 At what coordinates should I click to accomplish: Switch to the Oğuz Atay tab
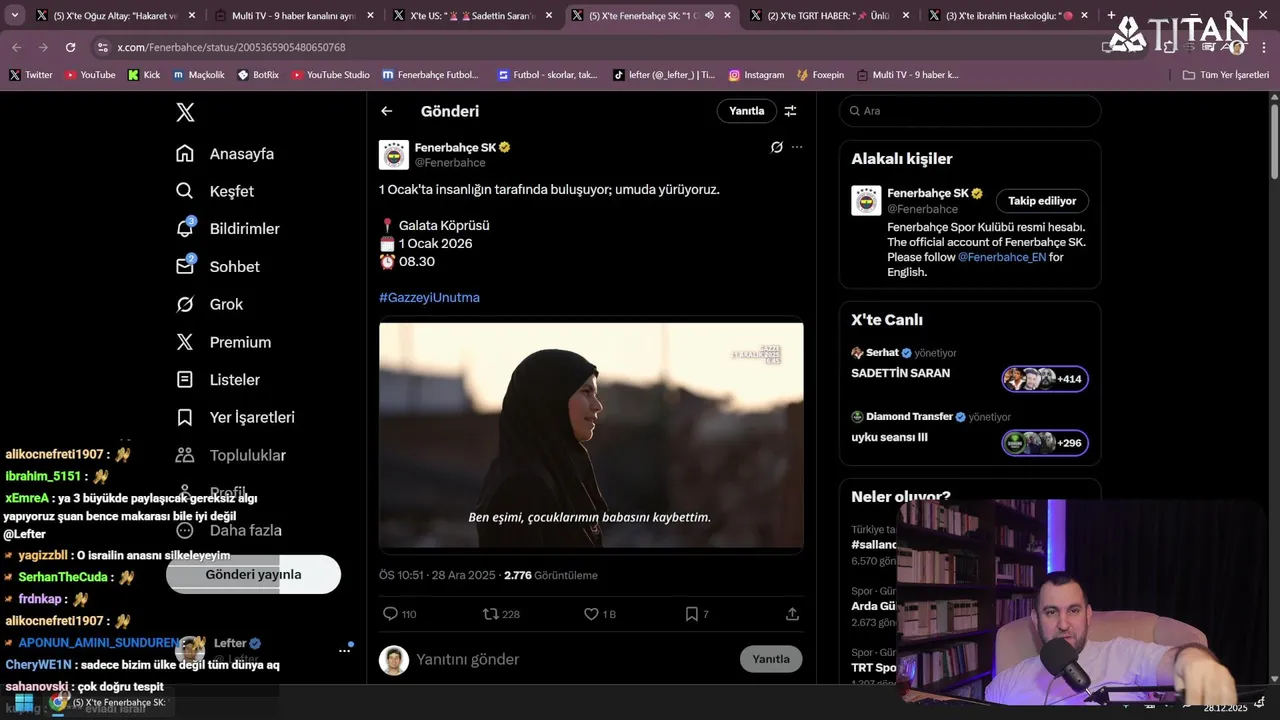[x=114, y=15]
